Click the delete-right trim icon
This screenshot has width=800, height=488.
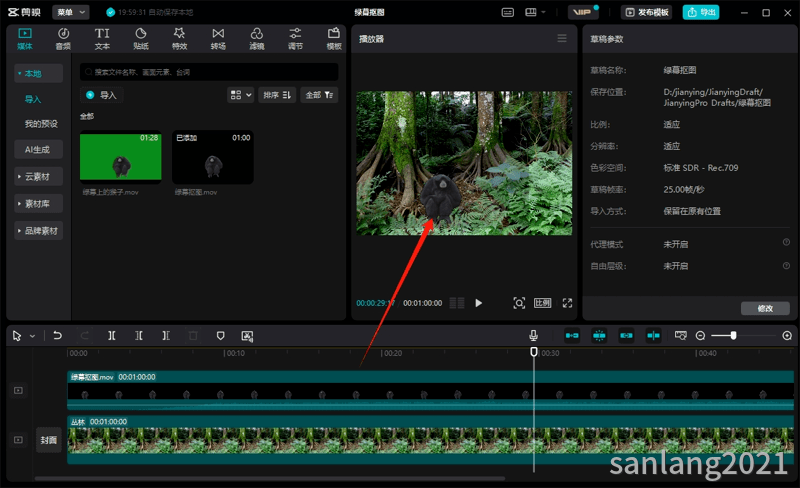(x=166, y=335)
